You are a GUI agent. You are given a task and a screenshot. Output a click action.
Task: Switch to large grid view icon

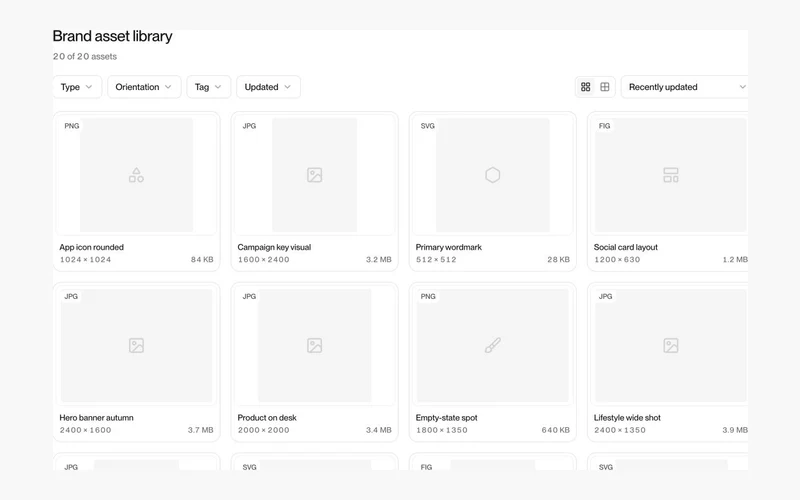tap(586, 87)
